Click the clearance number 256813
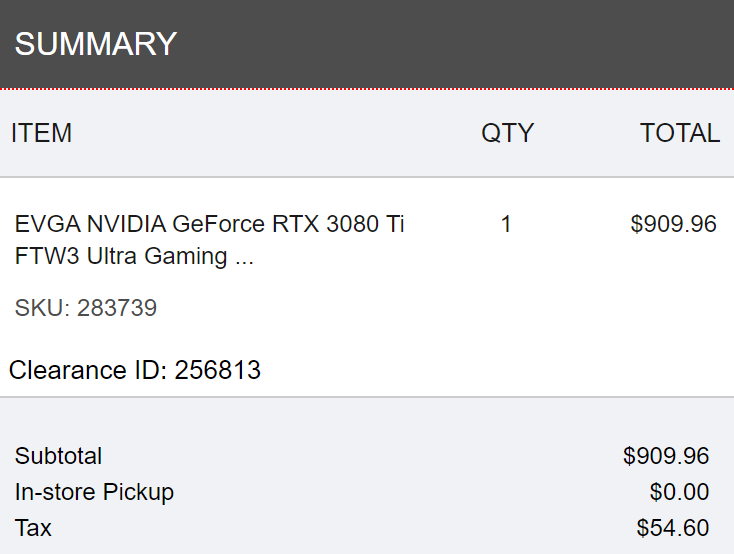 coord(217,371)
